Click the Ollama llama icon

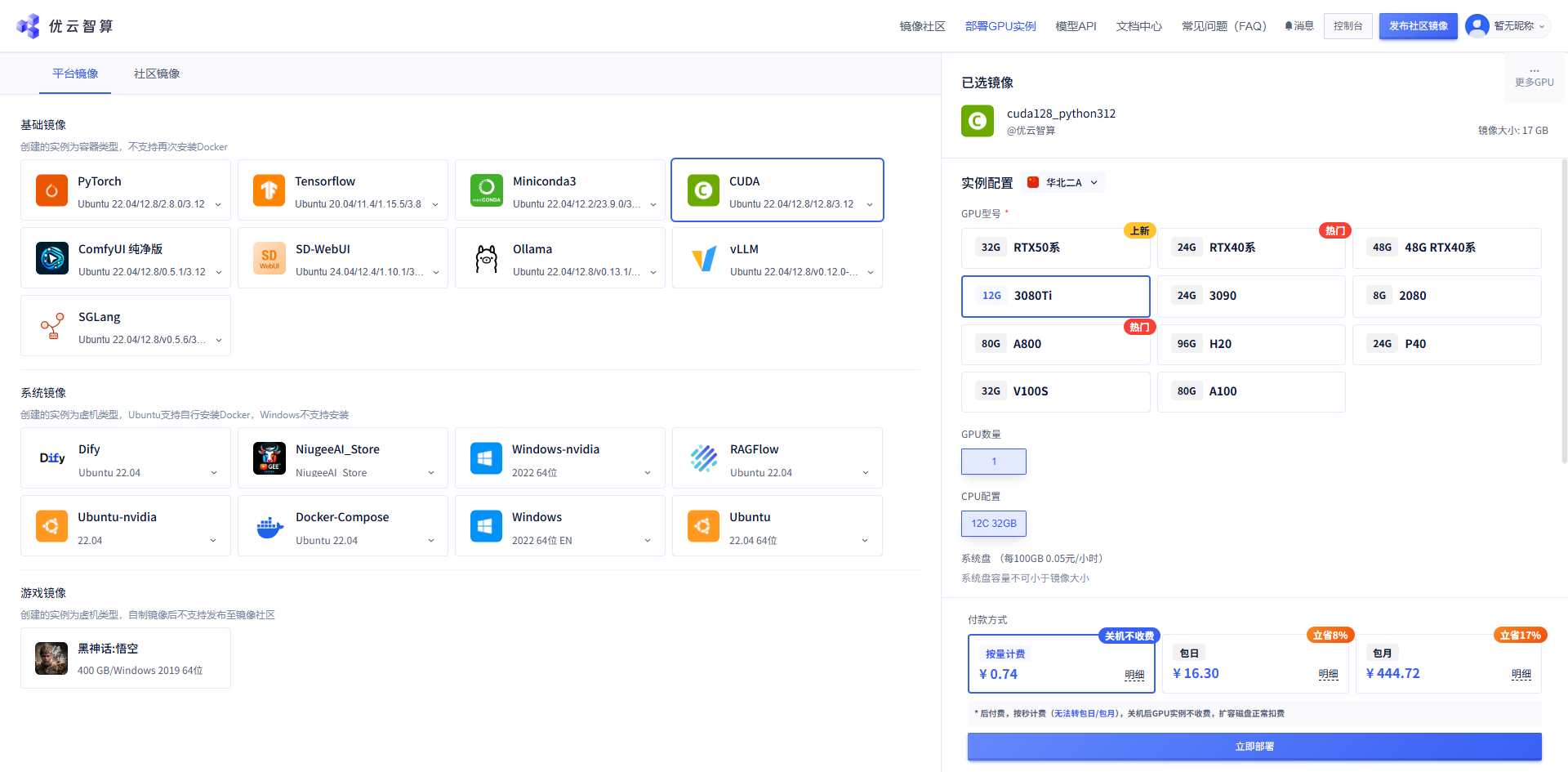[487, 258]
